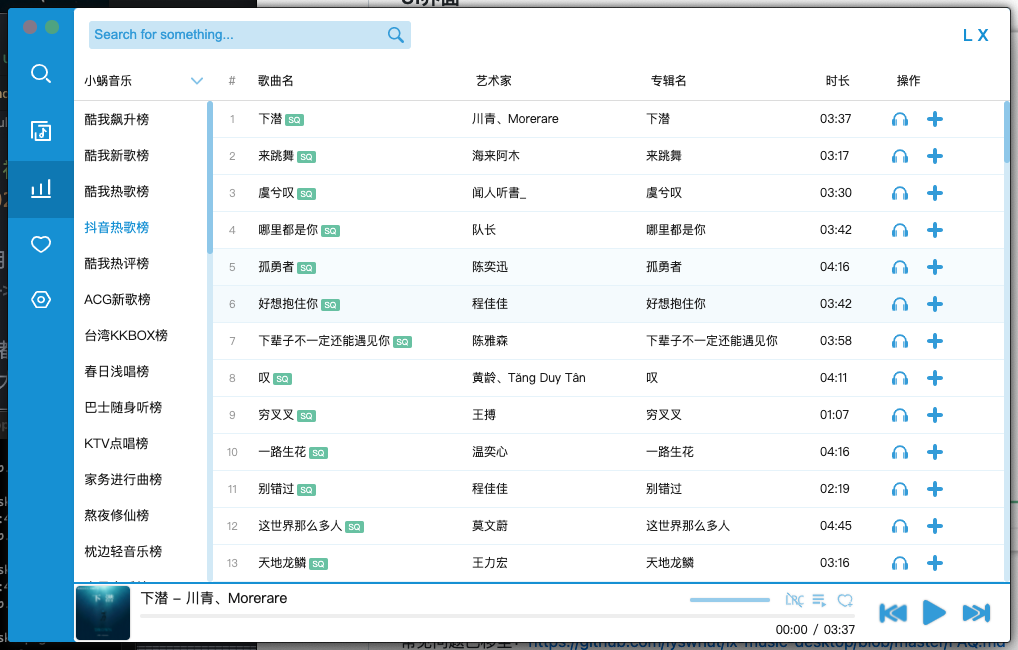The width and height of the screenshot is (1018, 650).
Task: Click artist 陈奕迅
Action: tap(490, 267)
